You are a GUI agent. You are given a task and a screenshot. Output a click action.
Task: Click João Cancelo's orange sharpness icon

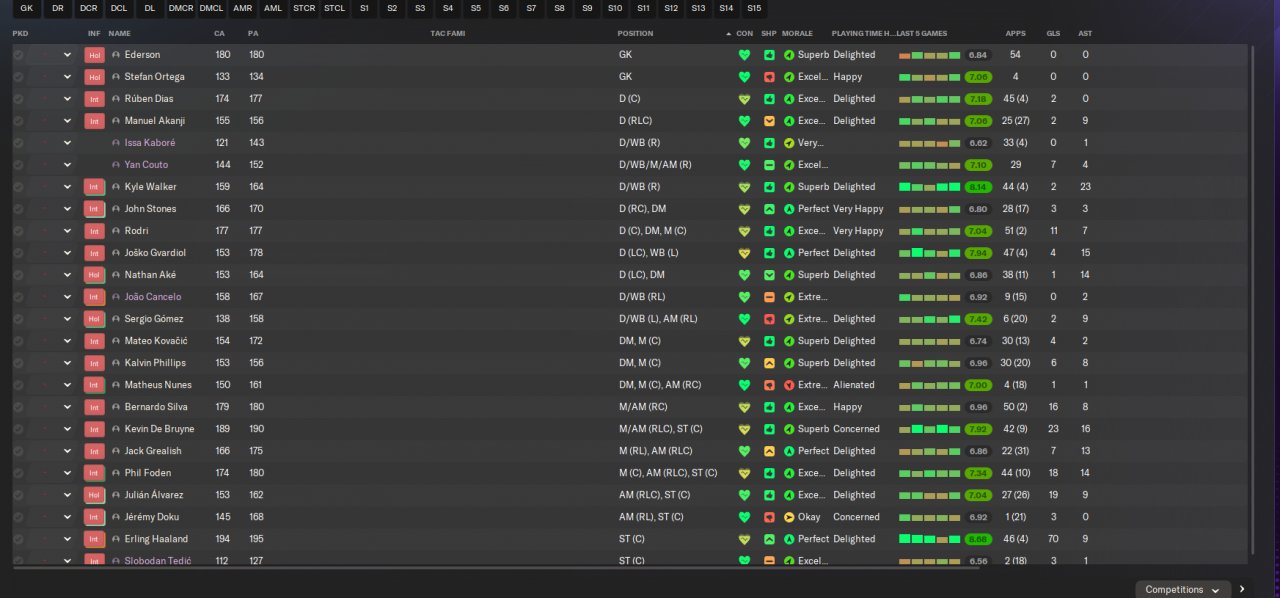(x=769, y=297)
